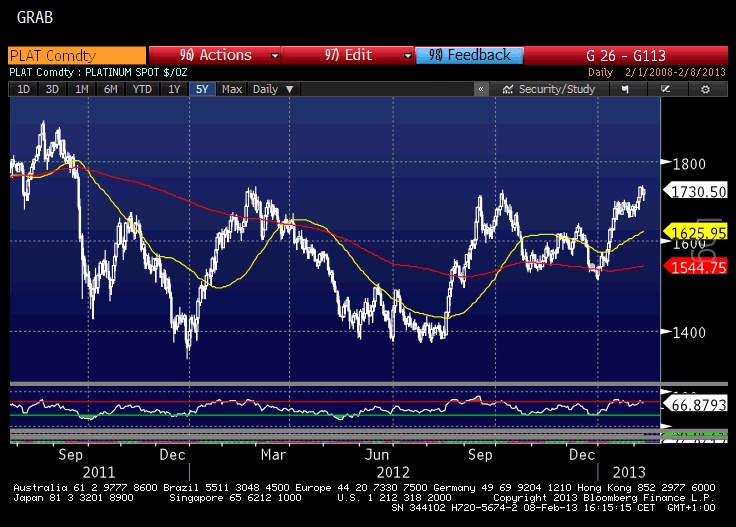The width and height of the screenshot is (736, 527).
Task: Collapse toolbar with double-chevron icon
Action: click(481, 89)
